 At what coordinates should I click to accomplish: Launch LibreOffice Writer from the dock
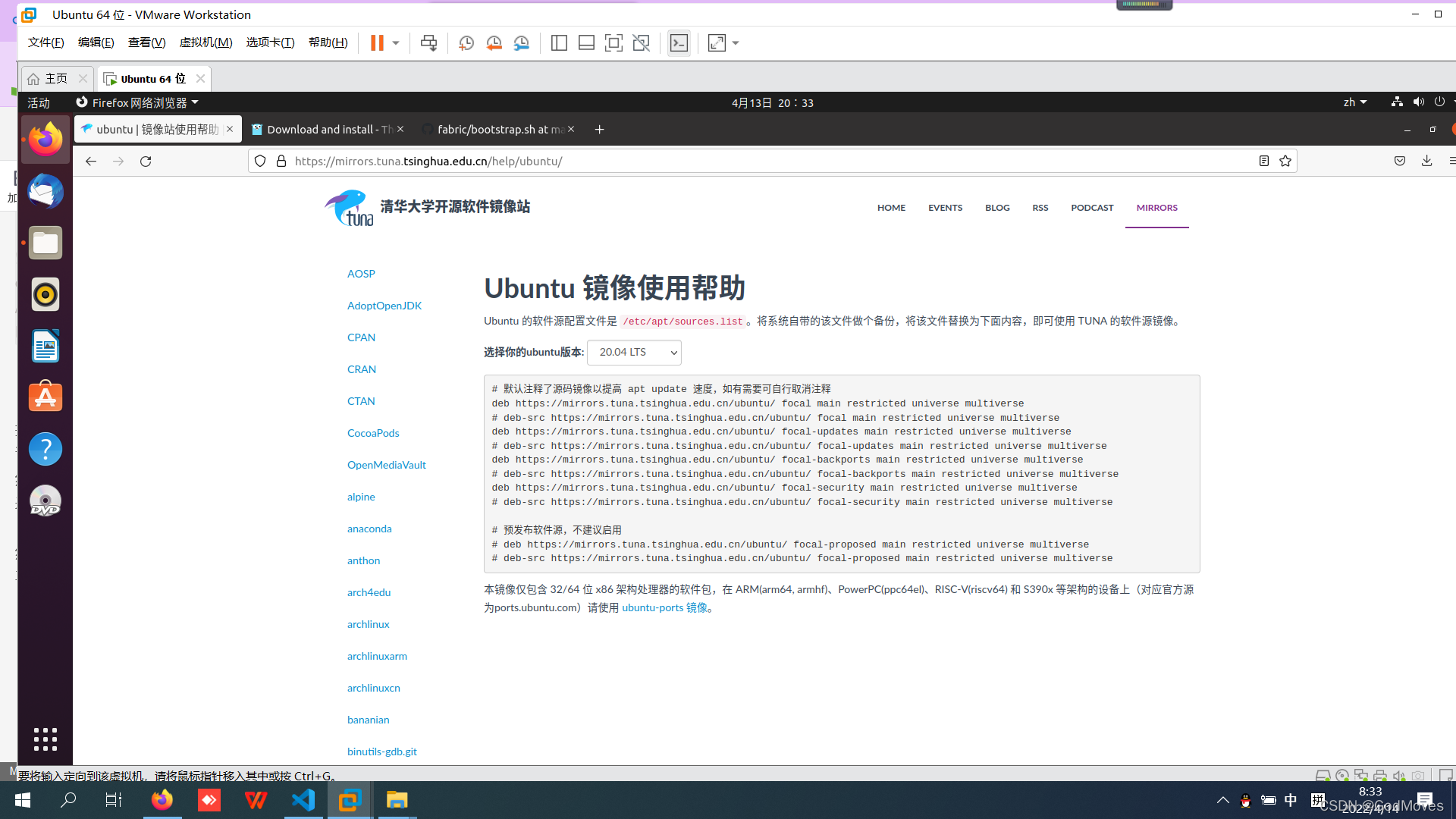click(x=45, y=346)
